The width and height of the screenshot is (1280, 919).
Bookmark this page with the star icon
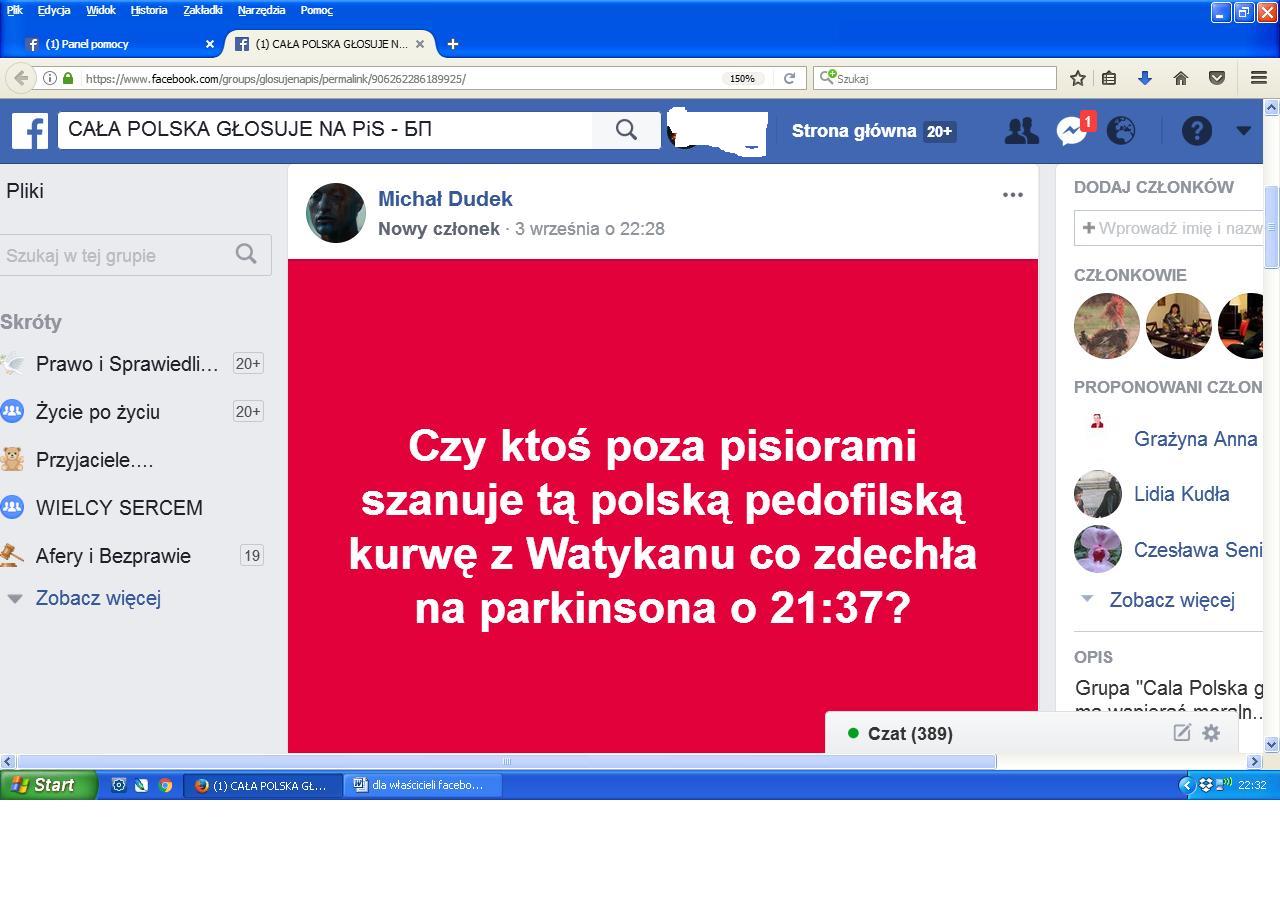click(x=1078, y=78)
